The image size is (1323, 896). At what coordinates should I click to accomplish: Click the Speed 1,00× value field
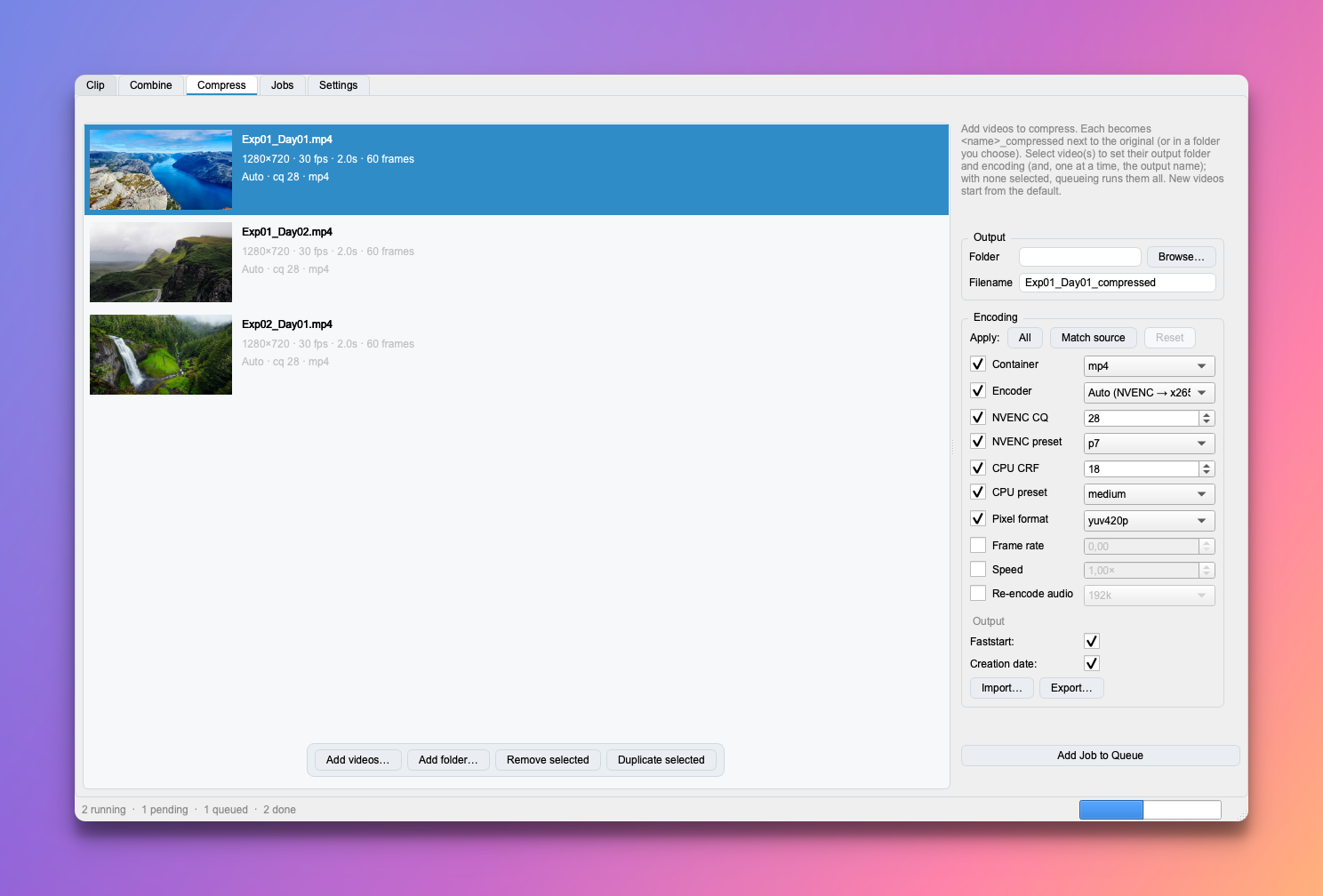pos(1141,571)
